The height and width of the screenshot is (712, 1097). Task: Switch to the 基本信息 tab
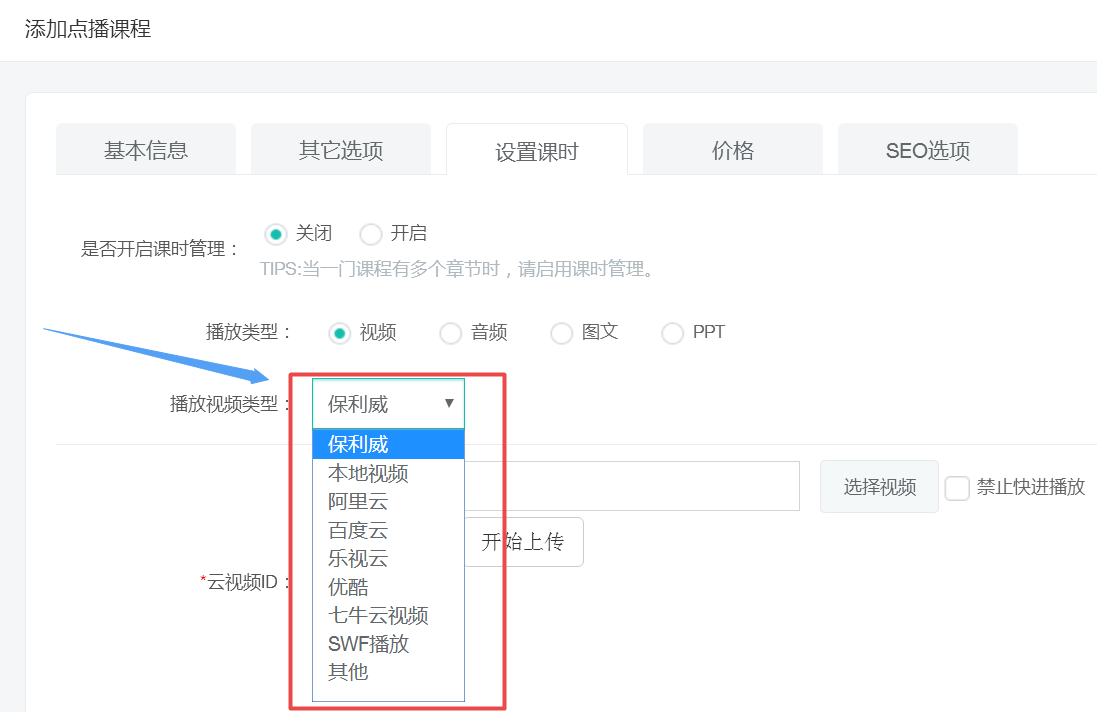coord(146,151)
